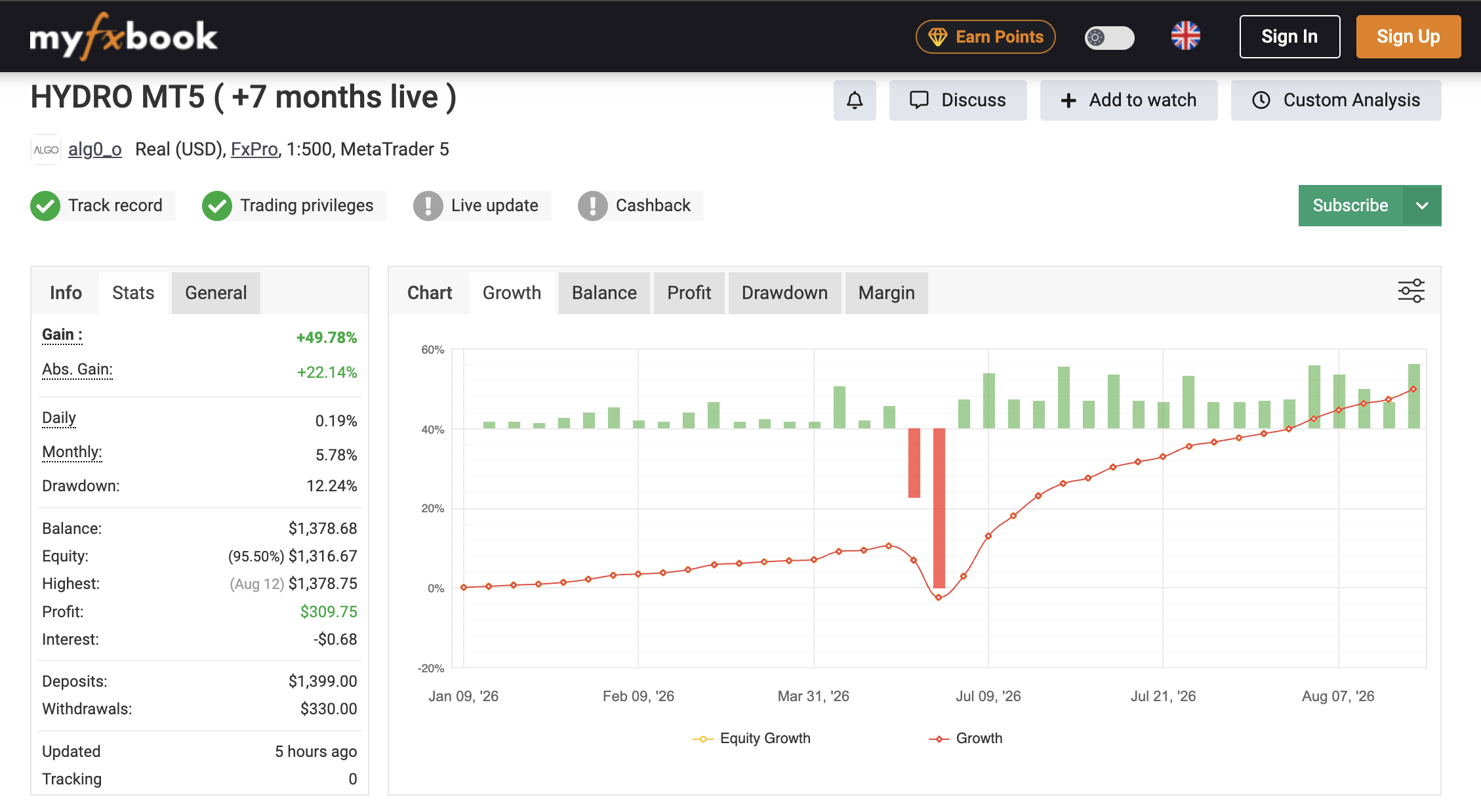1481x812 pixels.
Task: Click the myfxbook logo
Action: click(x=123, y=37)
